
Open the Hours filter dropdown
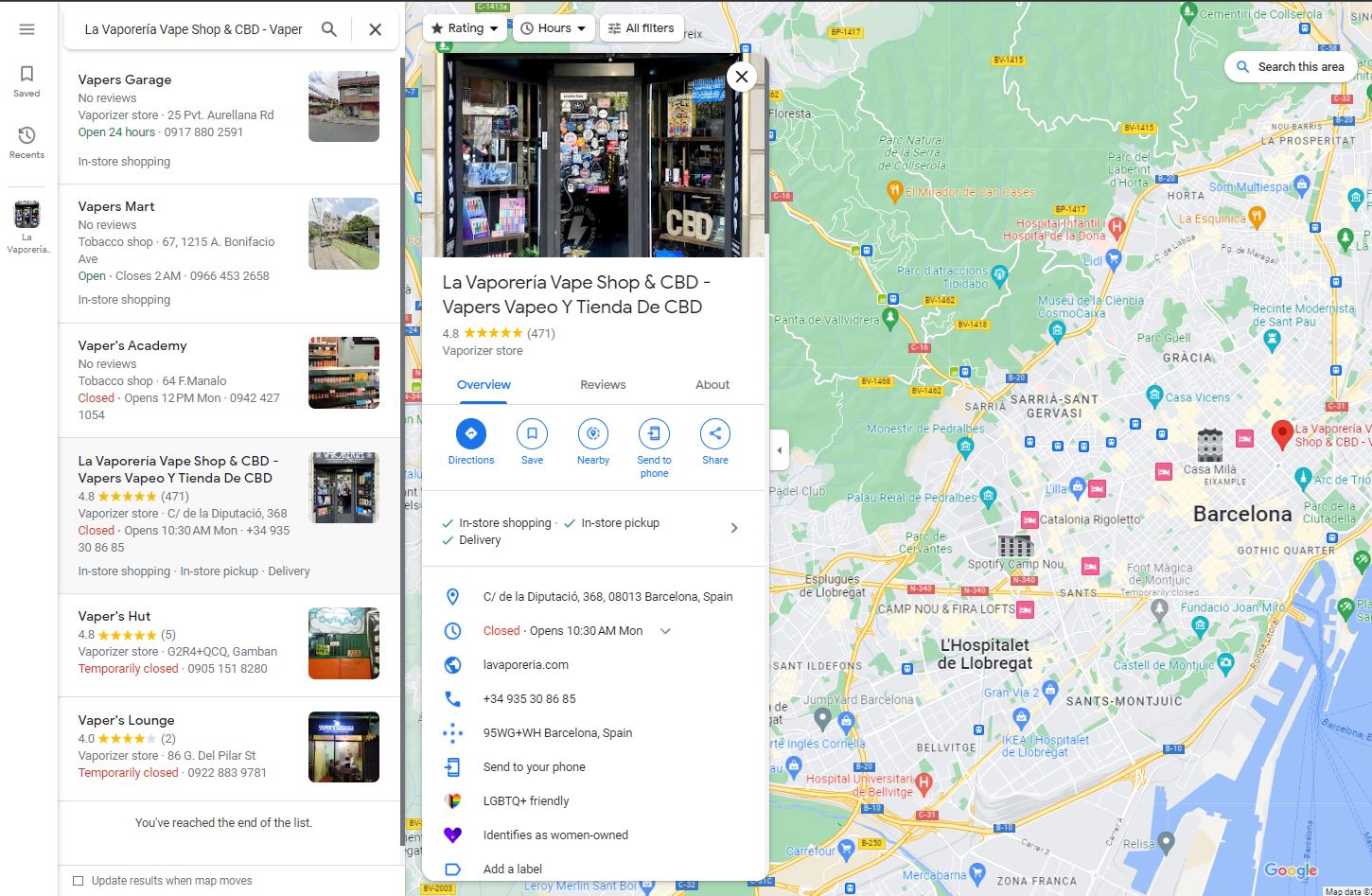[x=554, y=28]
